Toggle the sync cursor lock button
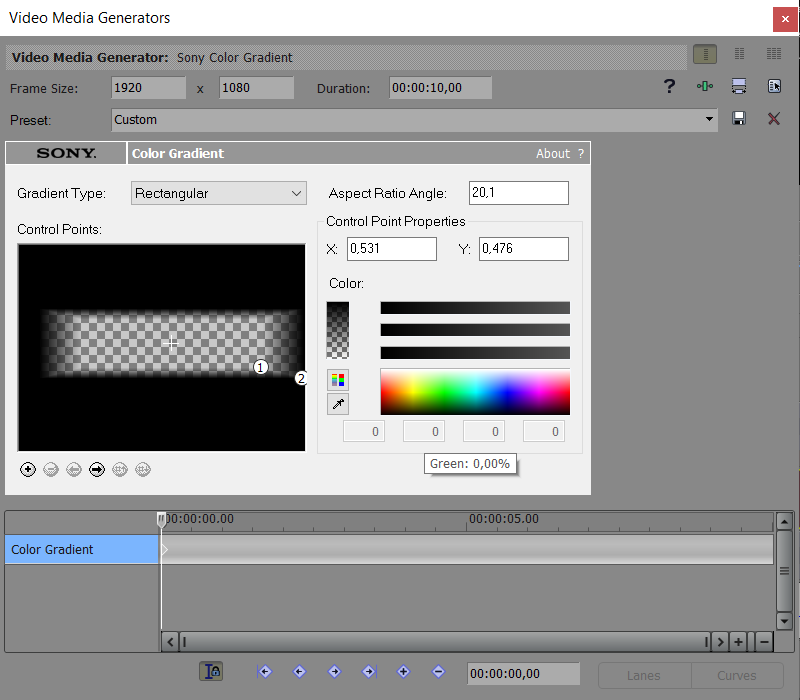The image size is (800, 700). click(210, 672)
